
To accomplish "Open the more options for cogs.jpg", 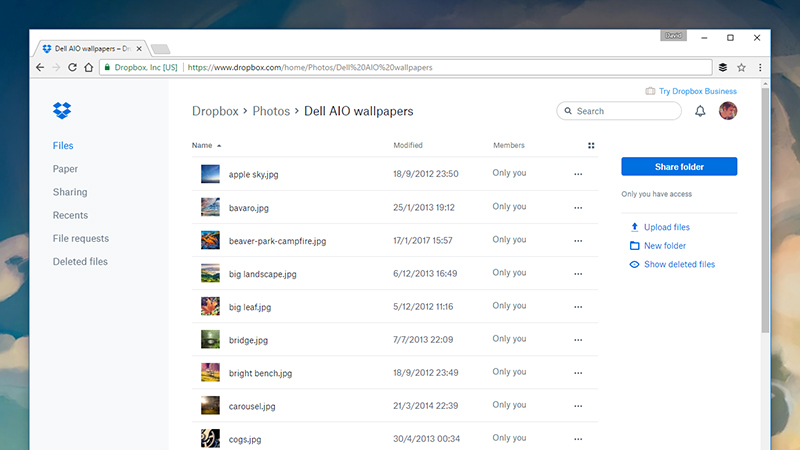I will (x=578, y=439).
